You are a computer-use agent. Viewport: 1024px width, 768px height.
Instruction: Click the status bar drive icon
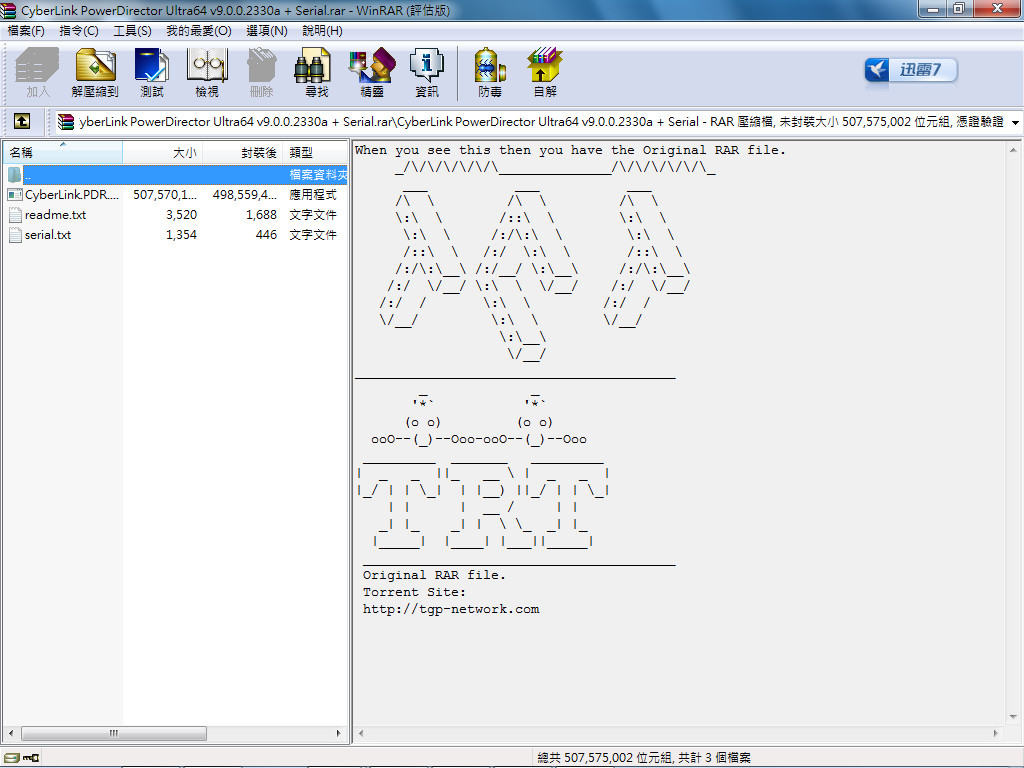click(x=10, y=758)
